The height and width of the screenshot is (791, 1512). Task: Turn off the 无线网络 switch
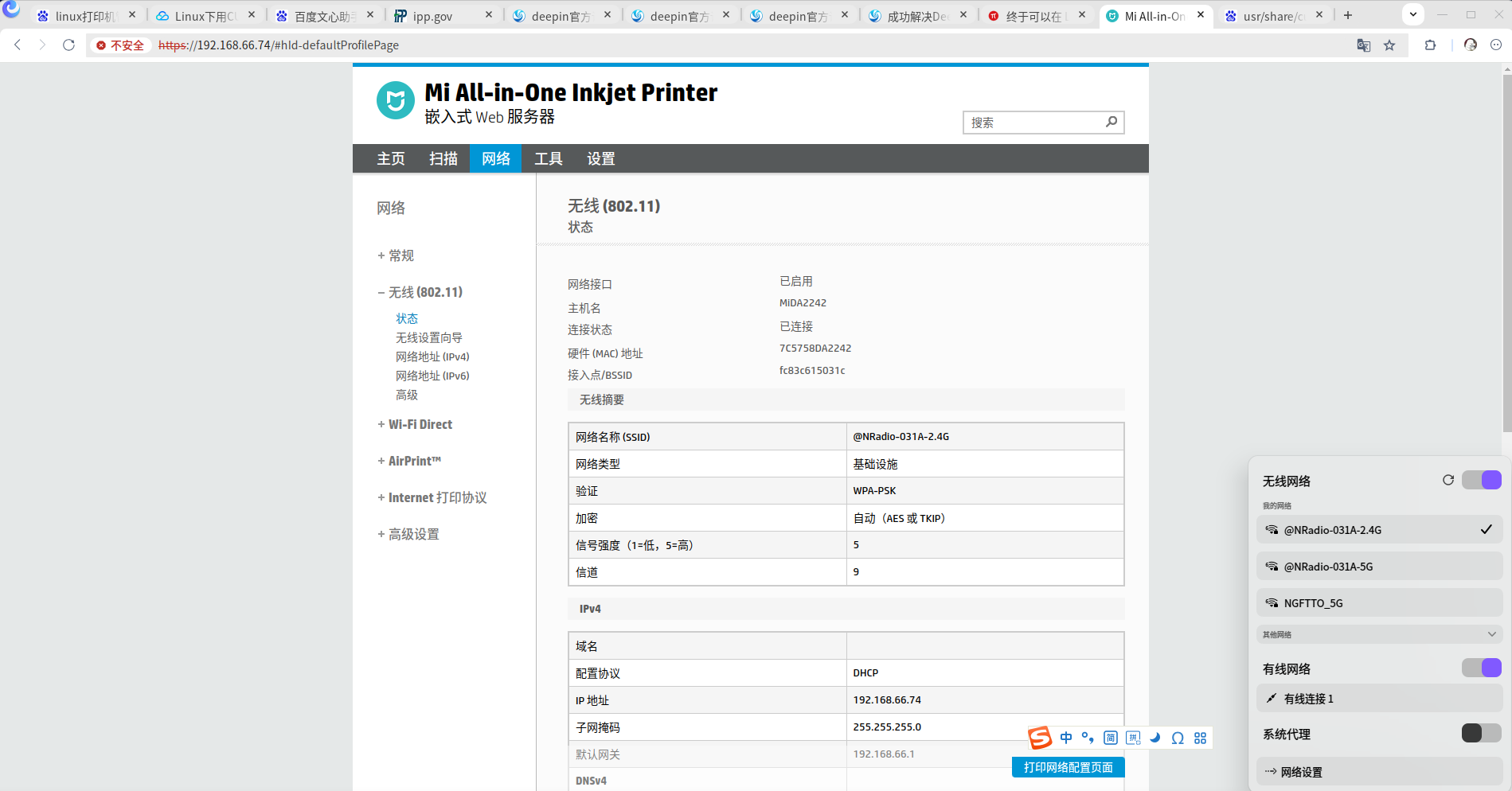[1482, 480]
